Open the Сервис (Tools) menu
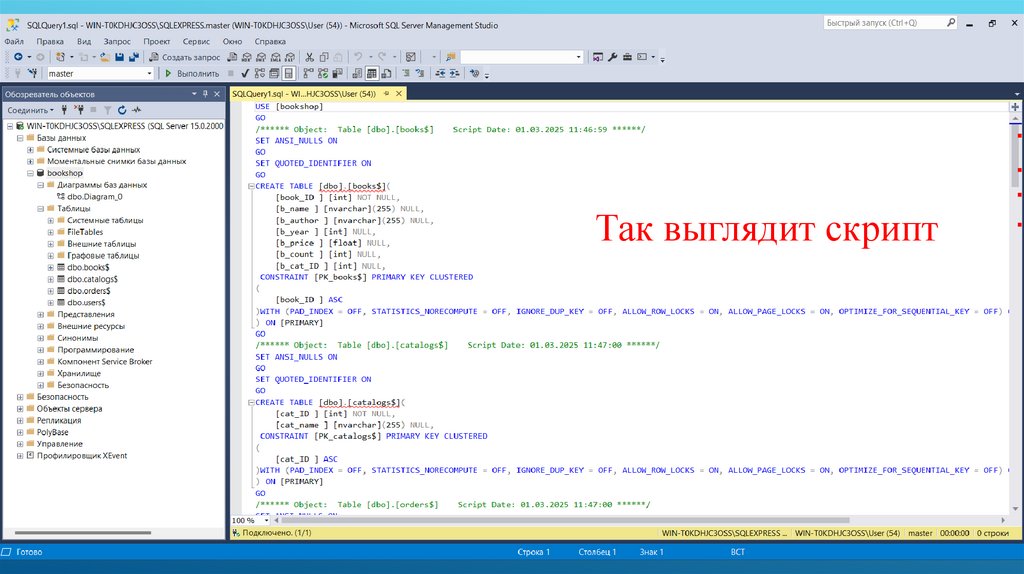This screenshot has height=574, width=1024. click(x=196, y=41)
